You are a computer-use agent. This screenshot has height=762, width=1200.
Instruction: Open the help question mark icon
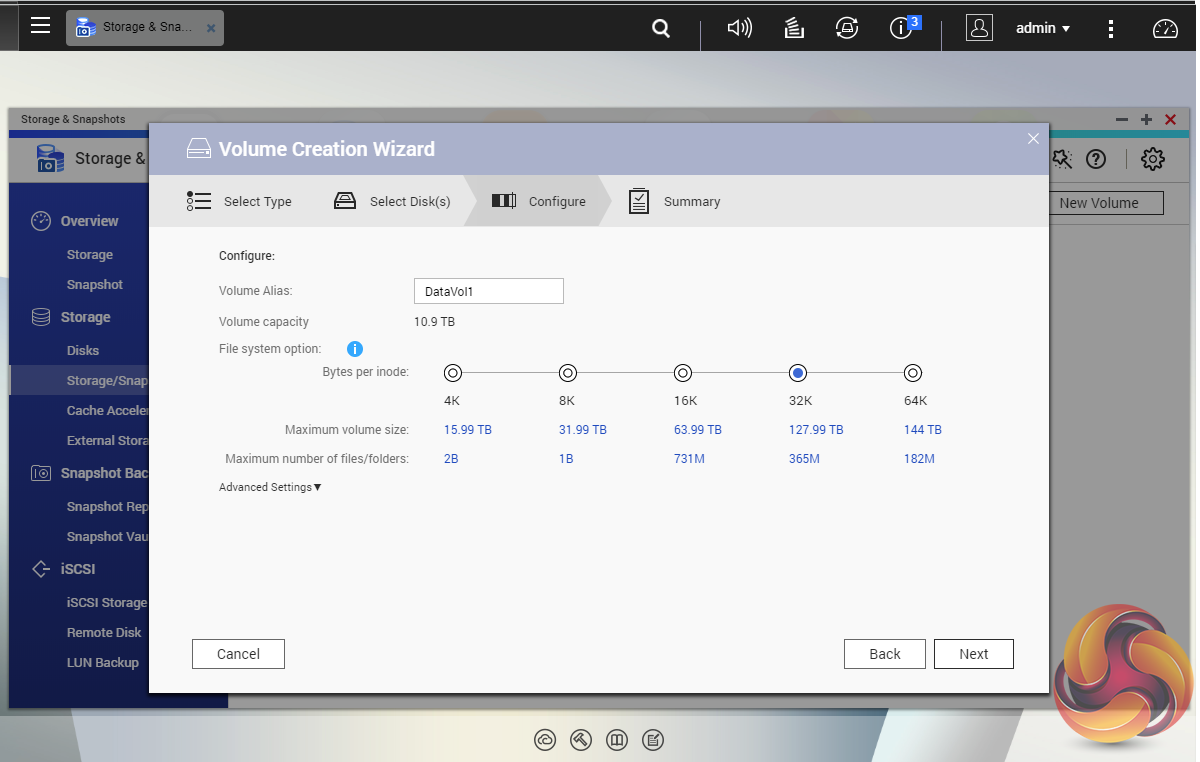click(x=1096, y=159)
